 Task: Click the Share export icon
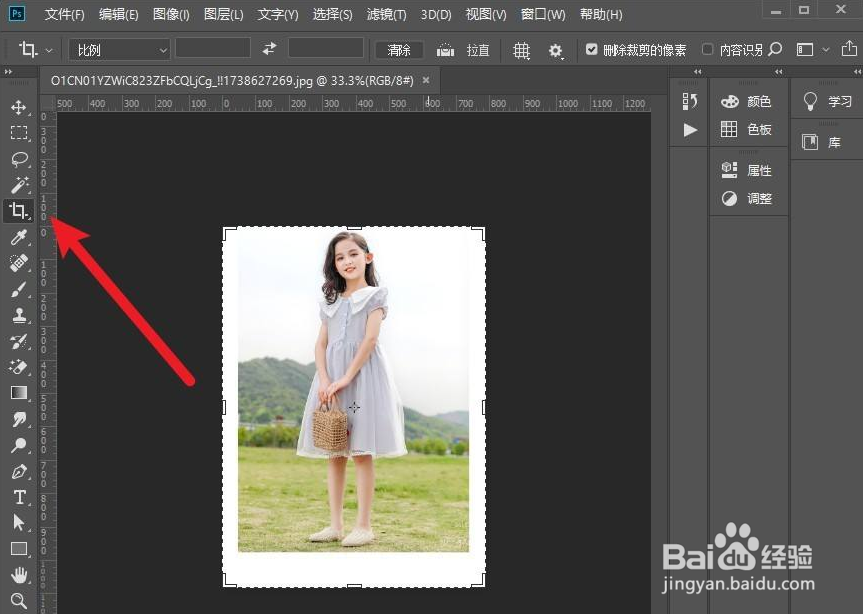[x=849, y=49]
